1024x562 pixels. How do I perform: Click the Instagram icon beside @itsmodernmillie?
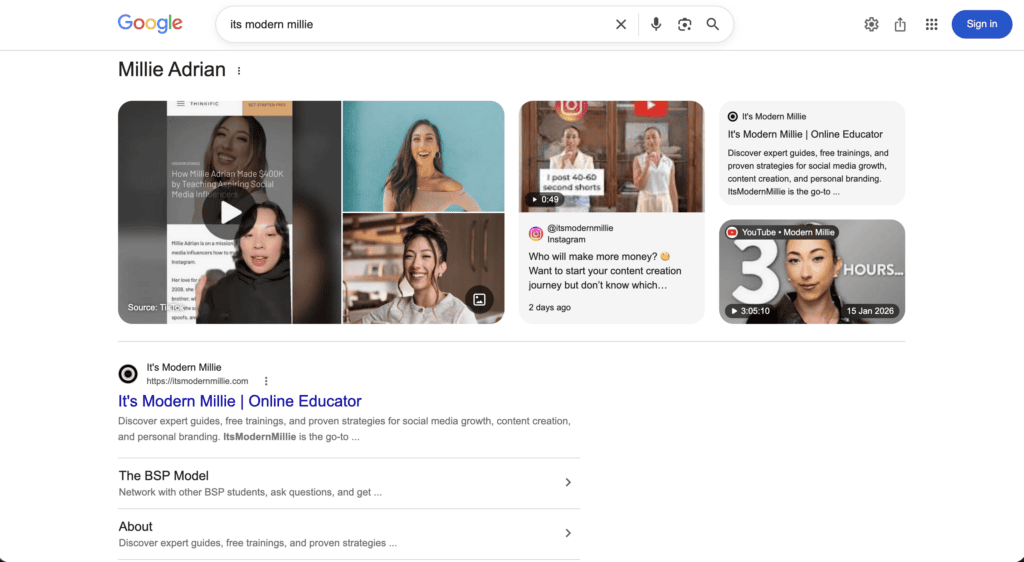(536, 234)
